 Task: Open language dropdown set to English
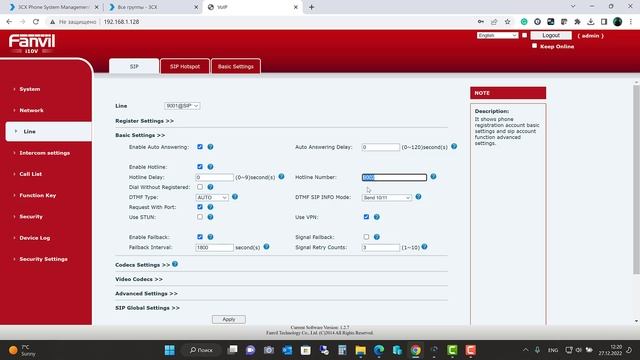point(497,36)
